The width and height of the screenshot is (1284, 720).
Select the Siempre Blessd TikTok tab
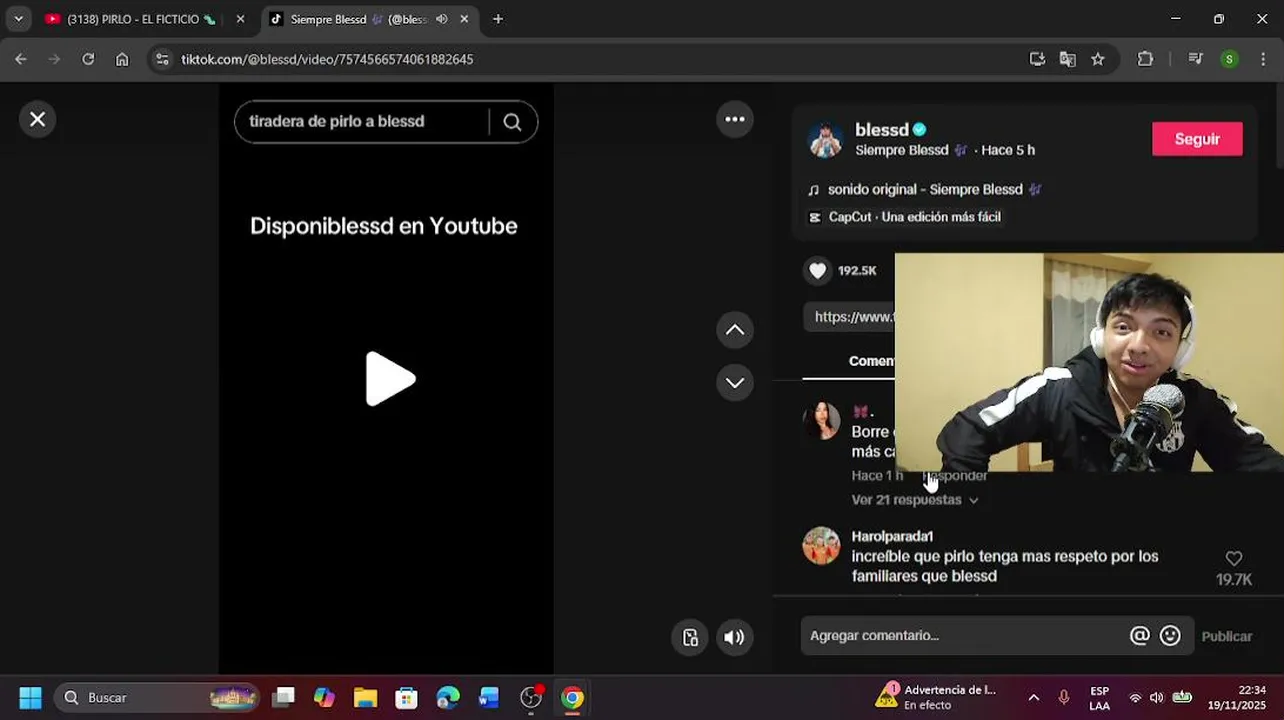click(x=358, y=19)
